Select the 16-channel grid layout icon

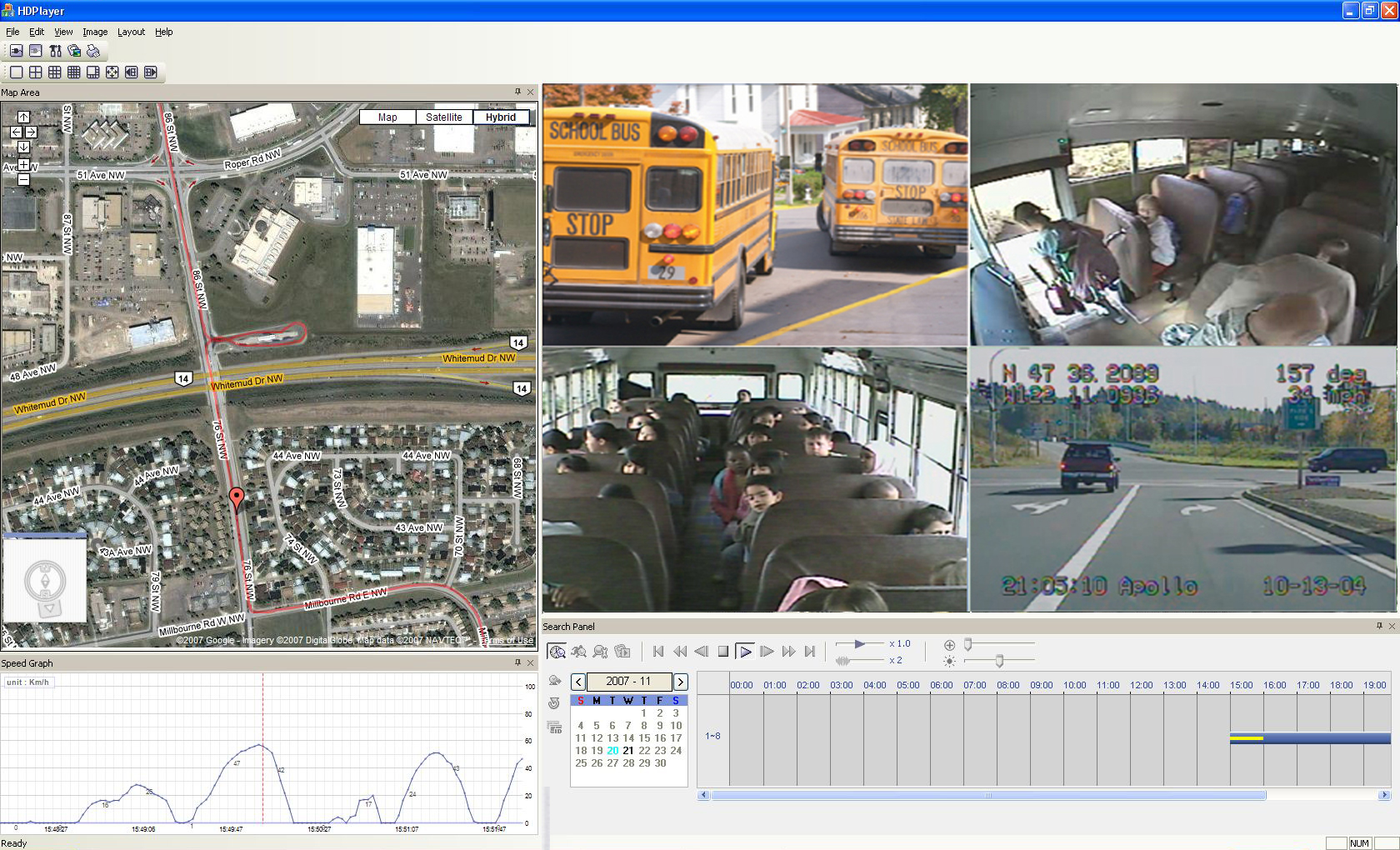[x=74, y=72]
